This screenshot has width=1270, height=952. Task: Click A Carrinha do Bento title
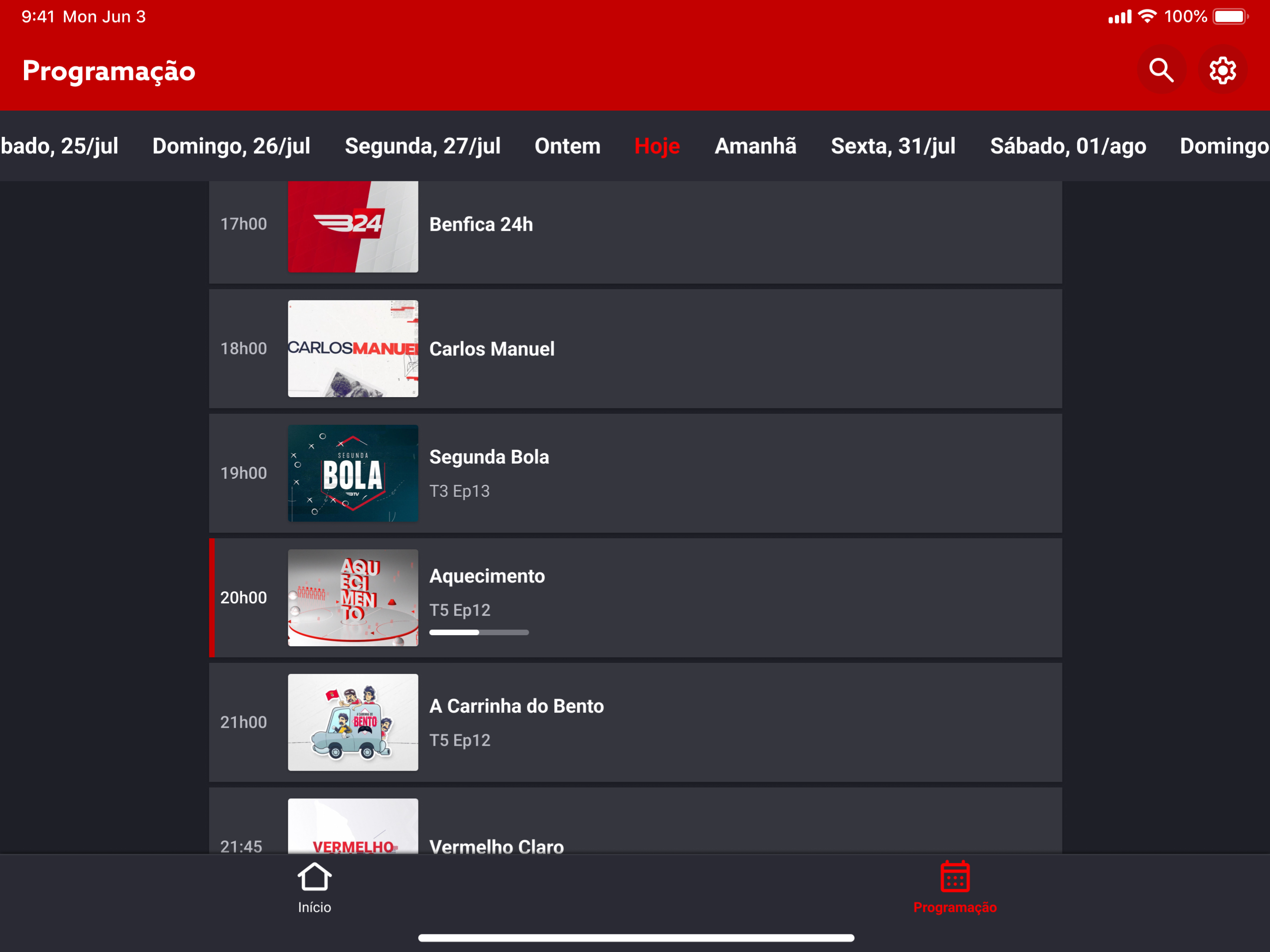click(x=516, y=706)
